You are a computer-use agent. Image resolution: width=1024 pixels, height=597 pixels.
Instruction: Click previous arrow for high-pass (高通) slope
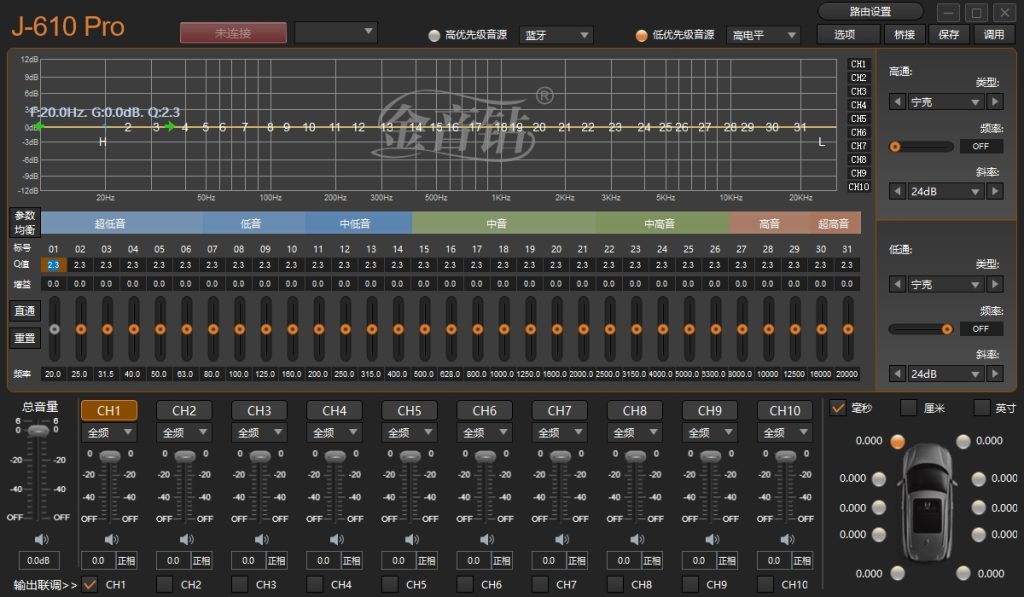point(897,191)
